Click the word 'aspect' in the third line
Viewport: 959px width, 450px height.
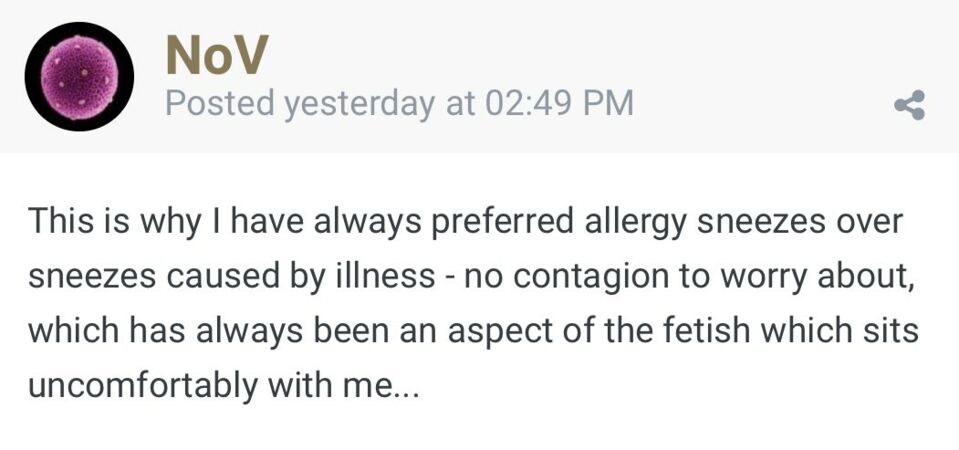click(x=494, y=332)
